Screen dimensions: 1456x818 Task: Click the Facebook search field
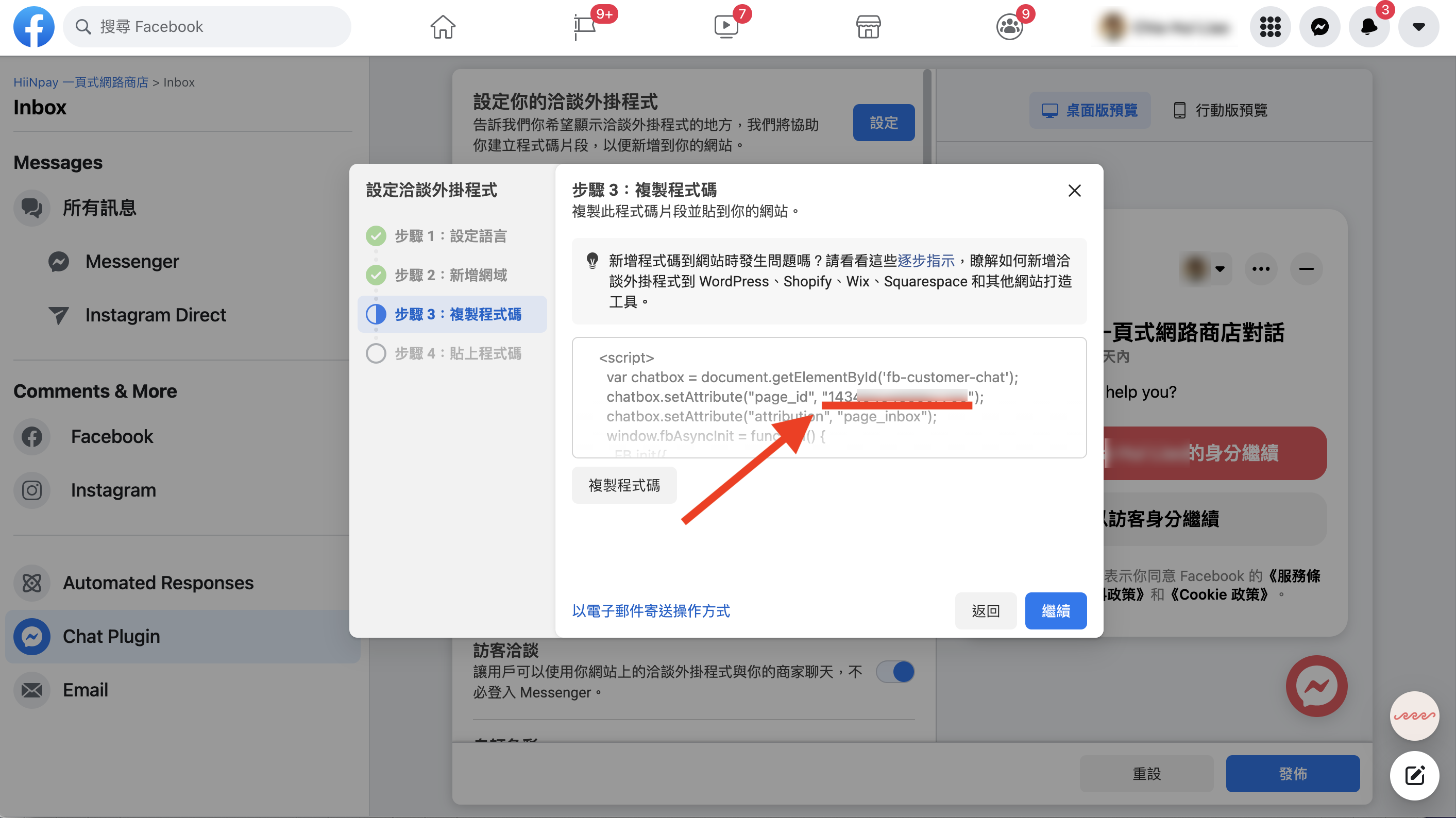click(207, 27)
